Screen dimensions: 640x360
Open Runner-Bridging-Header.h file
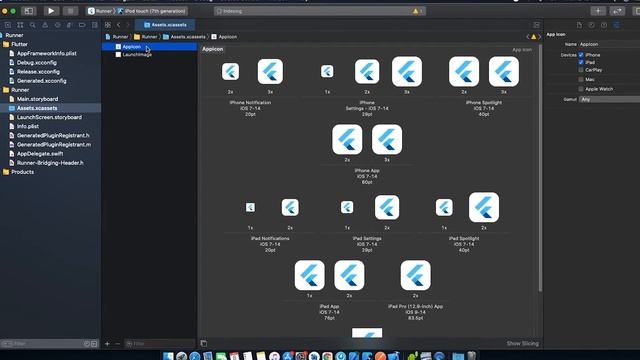(50, 163)
